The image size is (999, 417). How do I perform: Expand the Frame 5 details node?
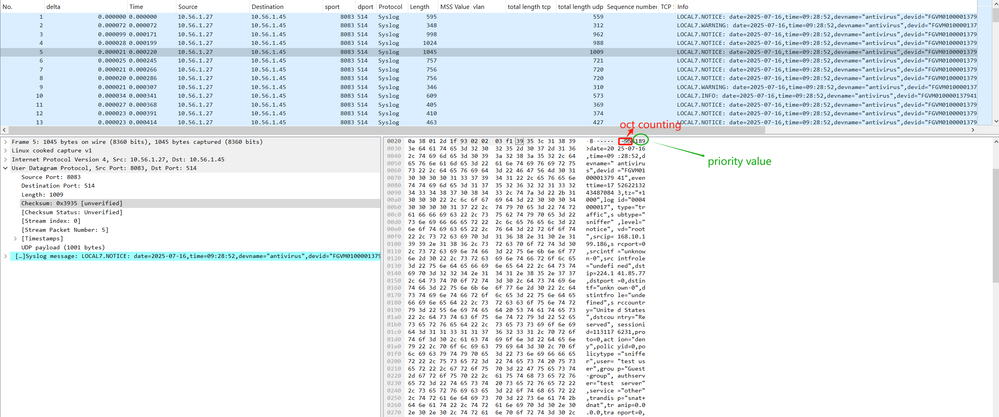pyautogui.click(x=6, y=141)
